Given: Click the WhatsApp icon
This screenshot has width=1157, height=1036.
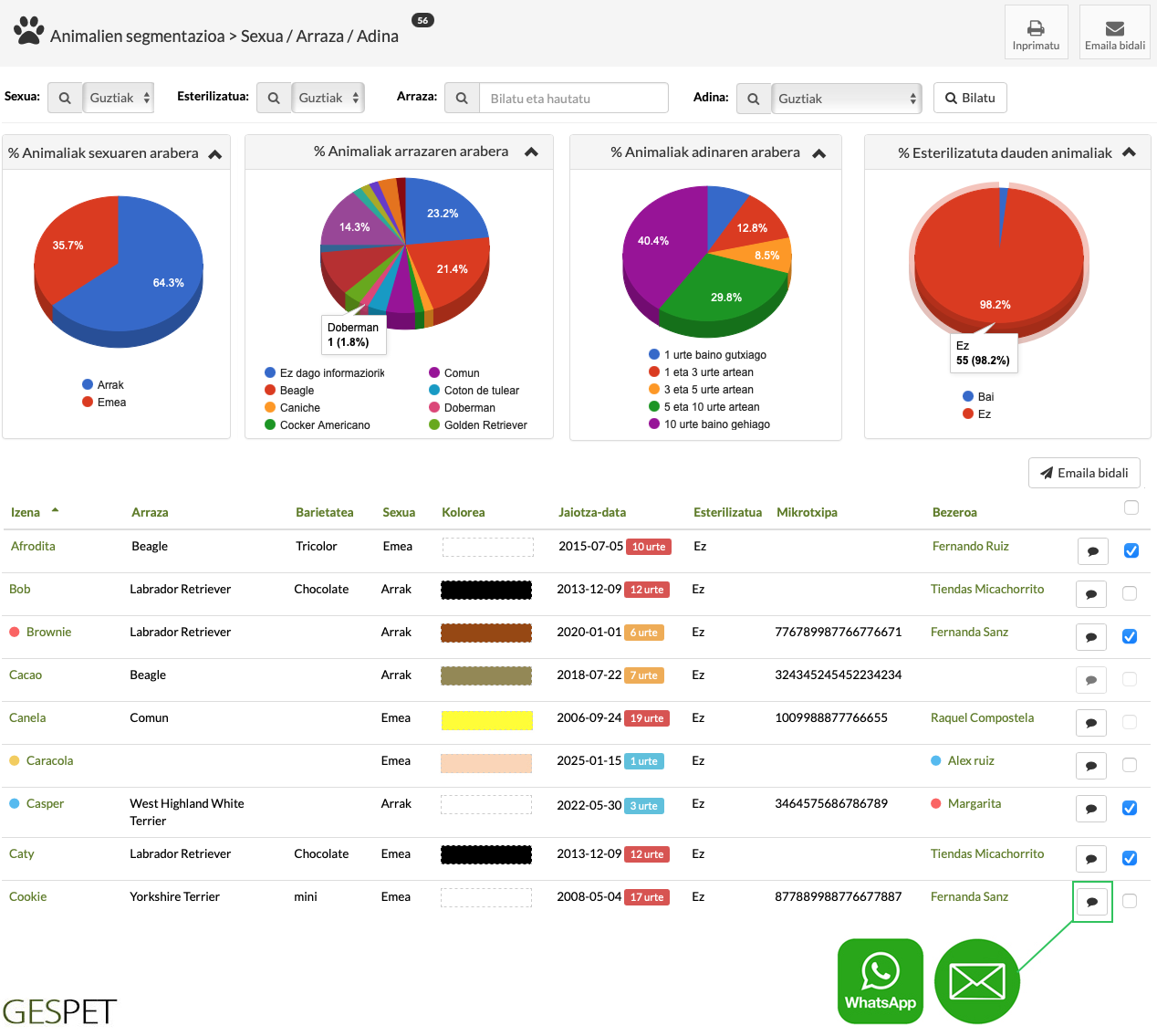Looking at the screenshot, I should (880, 981).
